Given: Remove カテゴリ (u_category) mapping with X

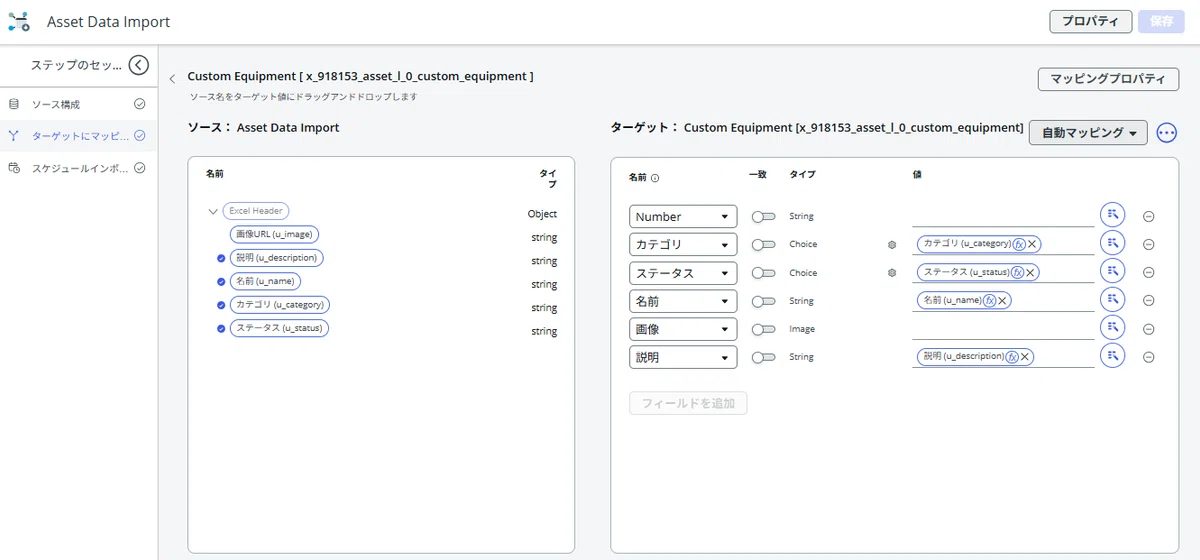Looking at the screenshot, I should click(x=1032, y=244).
